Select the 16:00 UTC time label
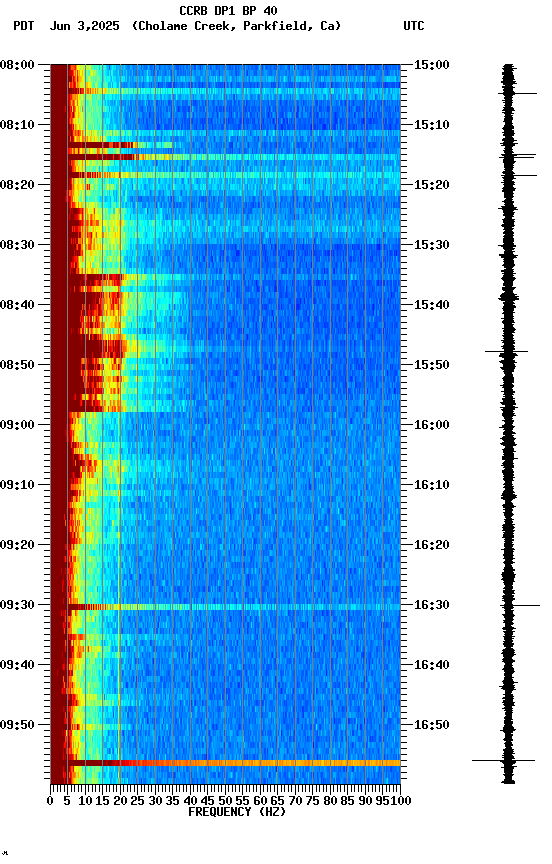The image size is (552, 864). [x=431, y=425]
